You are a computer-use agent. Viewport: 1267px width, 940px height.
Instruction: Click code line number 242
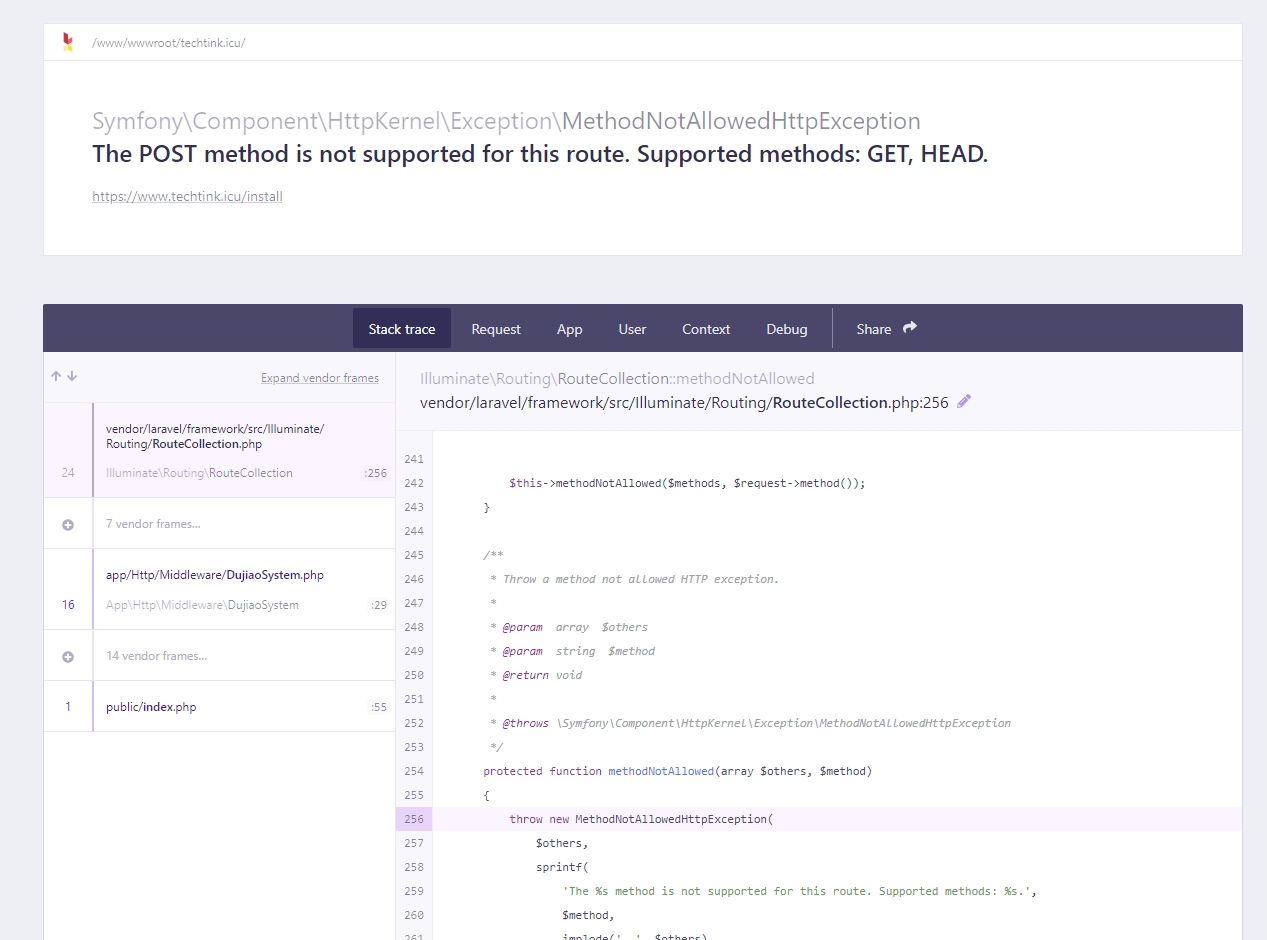pos(414,483)
